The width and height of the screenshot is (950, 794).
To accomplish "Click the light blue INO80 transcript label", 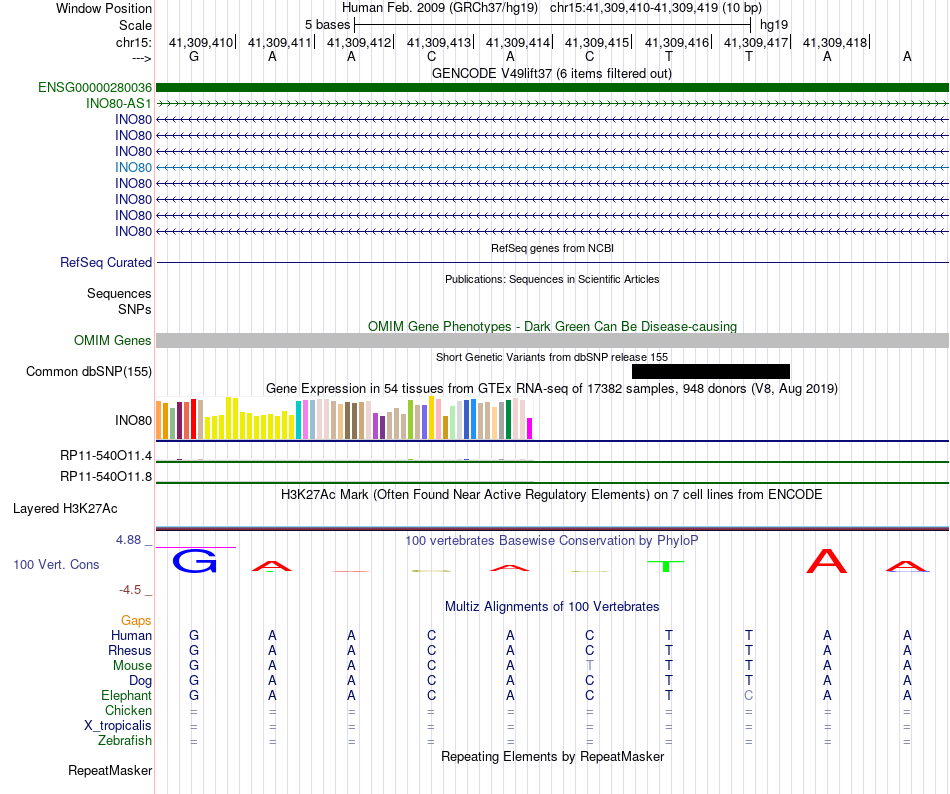I will coord(133,167).
